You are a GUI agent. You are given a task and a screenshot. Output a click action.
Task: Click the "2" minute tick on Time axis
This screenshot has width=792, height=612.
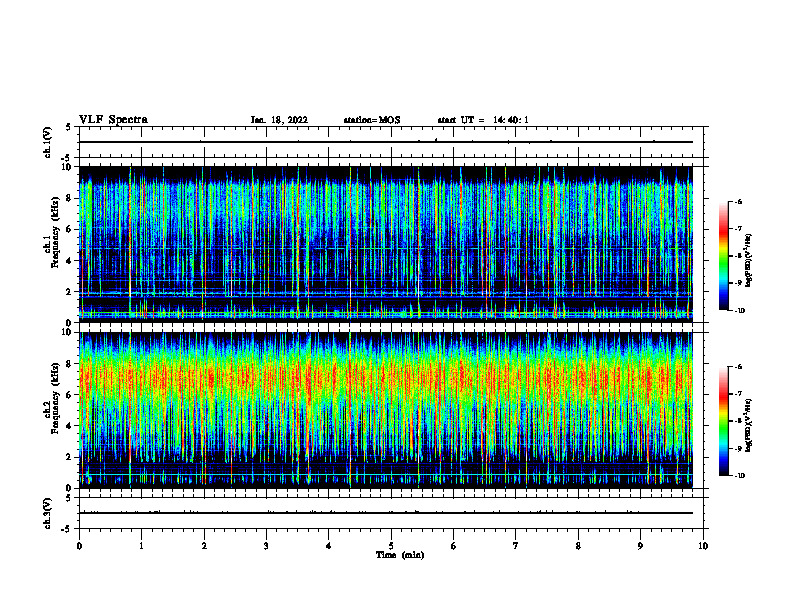(x=204, y=546)
